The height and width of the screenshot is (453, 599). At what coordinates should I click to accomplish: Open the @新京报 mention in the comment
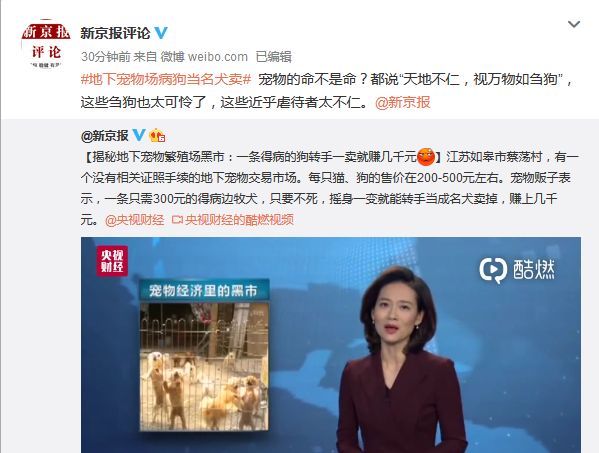click(403, 102)
